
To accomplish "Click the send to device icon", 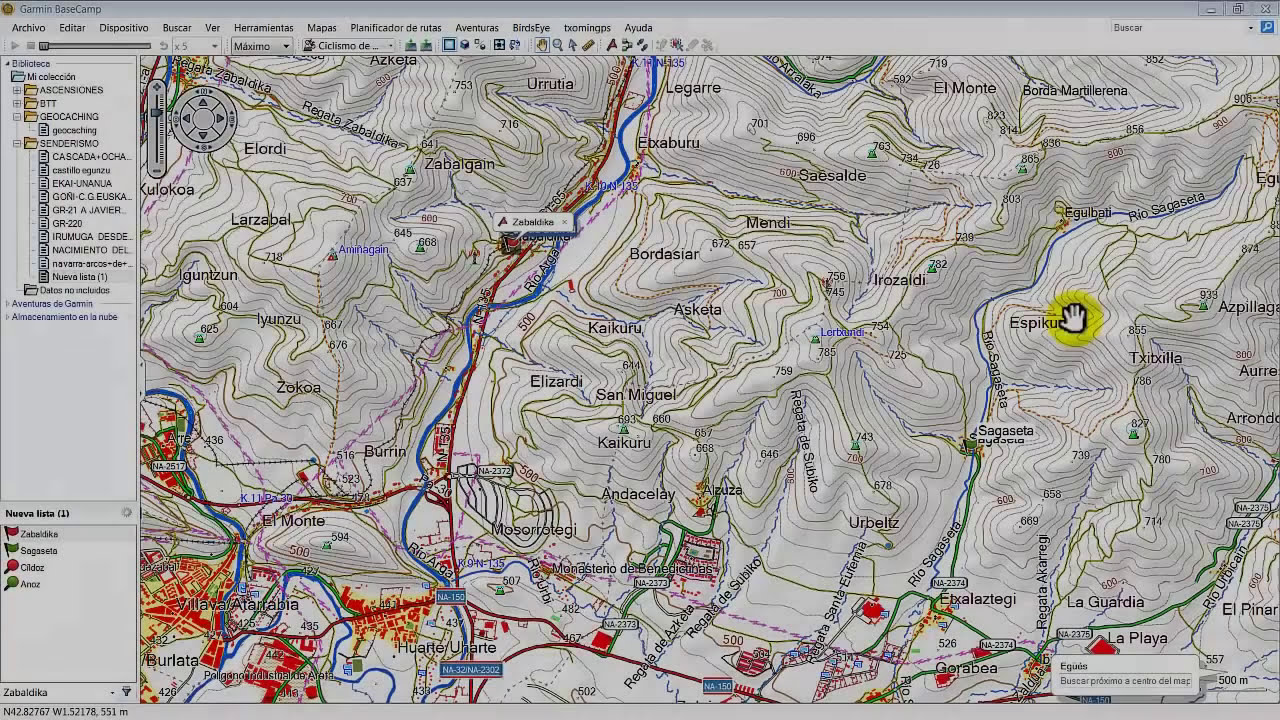I will coord(410,46).
